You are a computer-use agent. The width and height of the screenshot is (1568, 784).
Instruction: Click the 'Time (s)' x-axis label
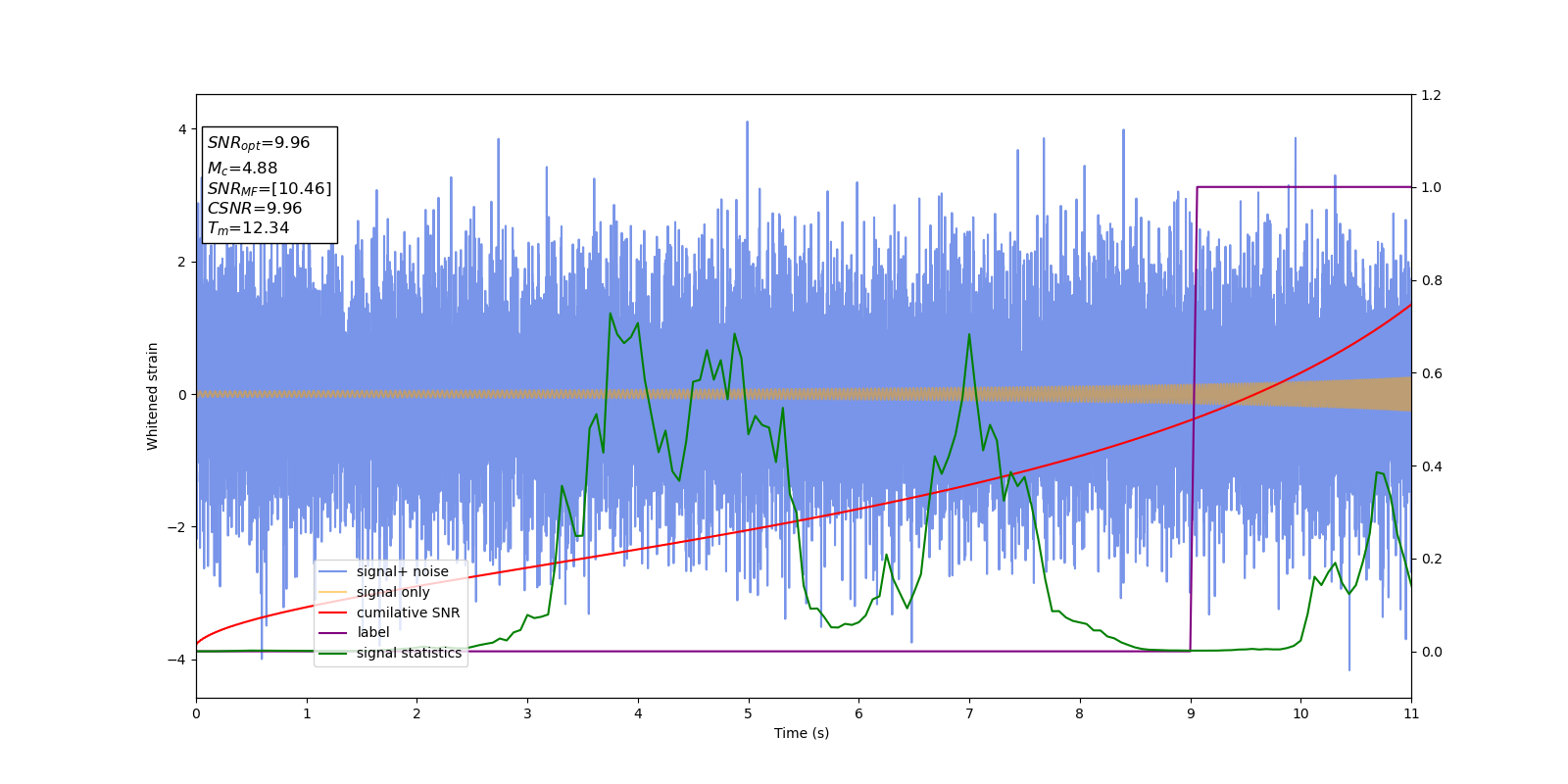pos(802,733)
